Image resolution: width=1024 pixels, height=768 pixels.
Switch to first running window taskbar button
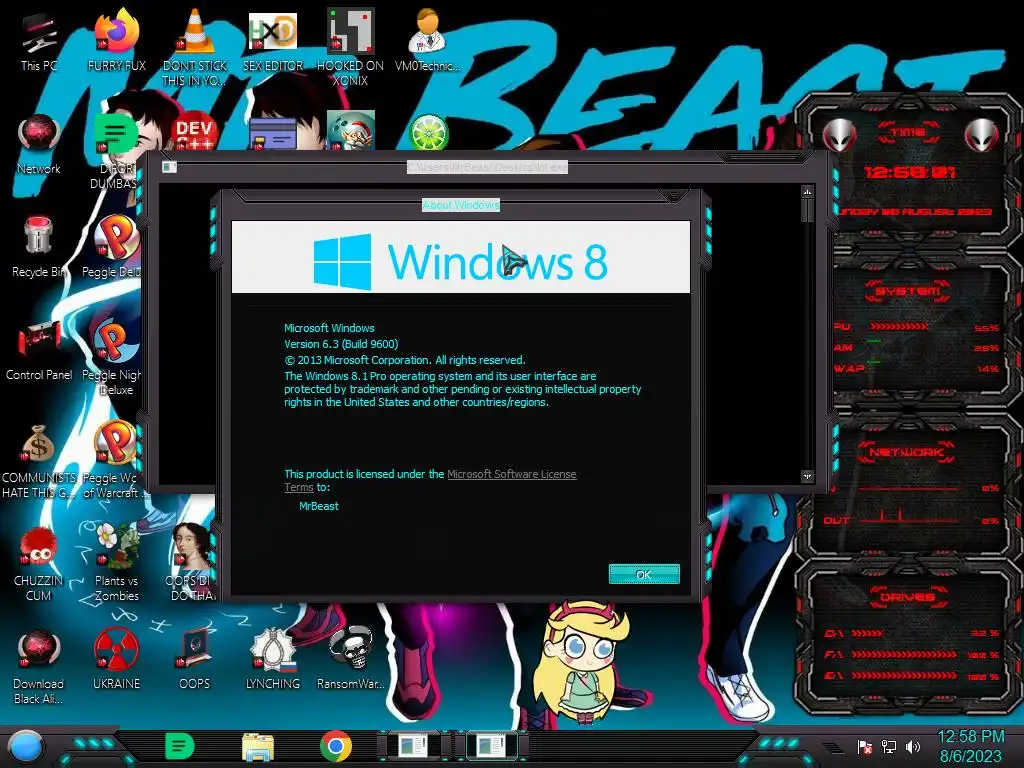point(413,746)
